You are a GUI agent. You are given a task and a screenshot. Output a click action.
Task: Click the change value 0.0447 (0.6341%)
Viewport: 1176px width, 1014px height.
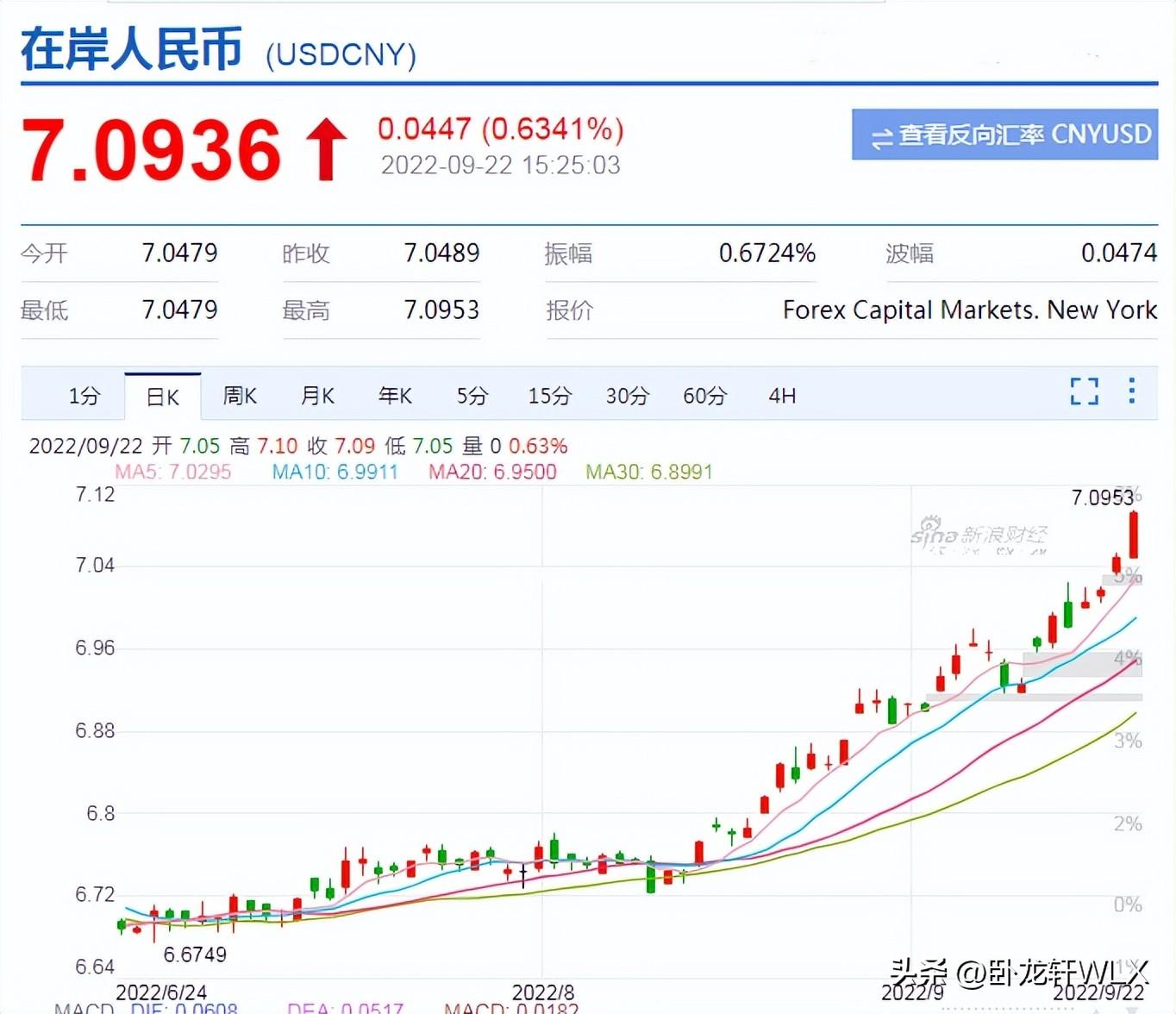pyautogui.click(x=501, y=129)
